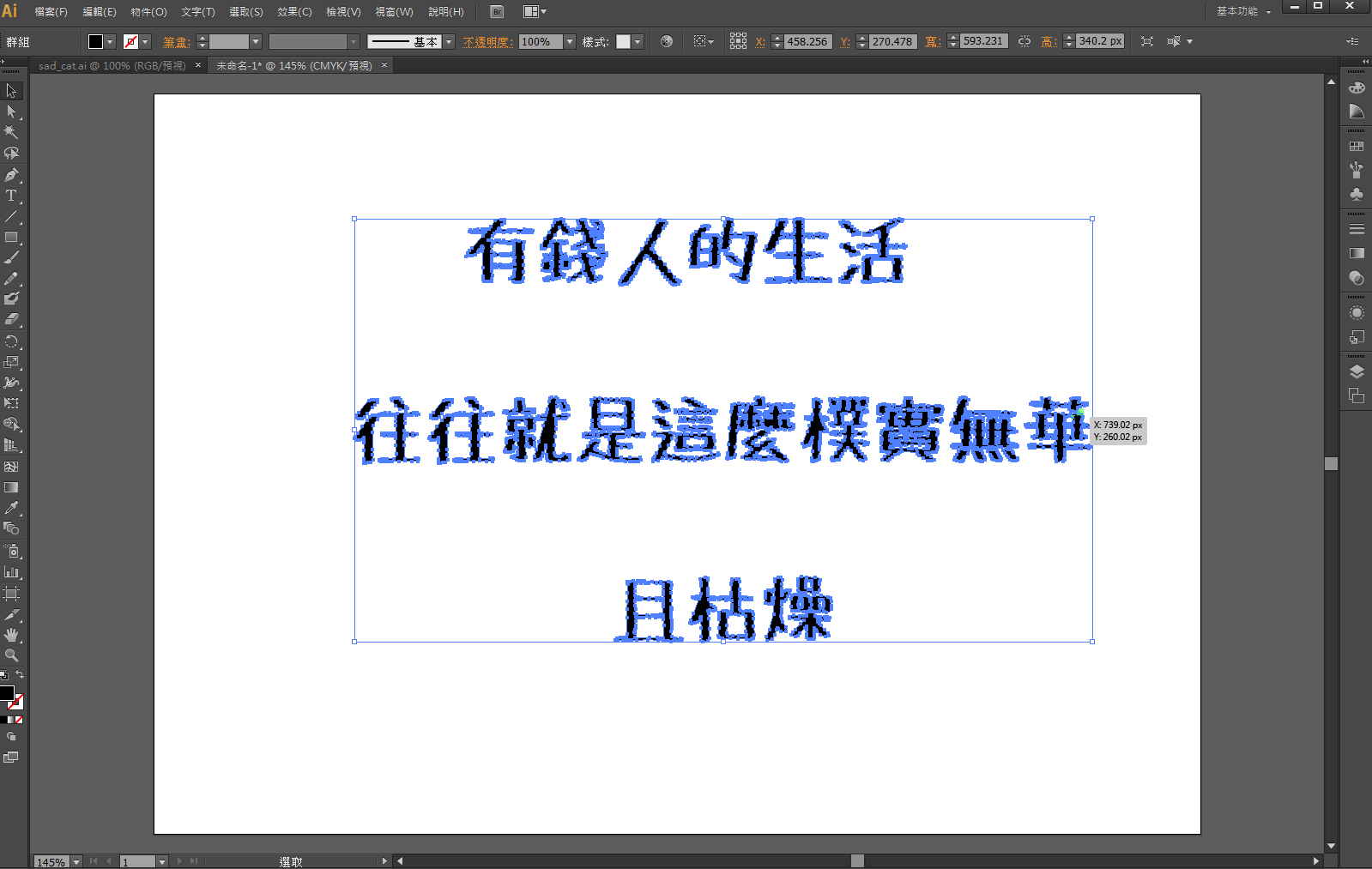This screenshot has height=869, width=1372.
Task: Select the Column Graph tool
Action: click(11, 572)
